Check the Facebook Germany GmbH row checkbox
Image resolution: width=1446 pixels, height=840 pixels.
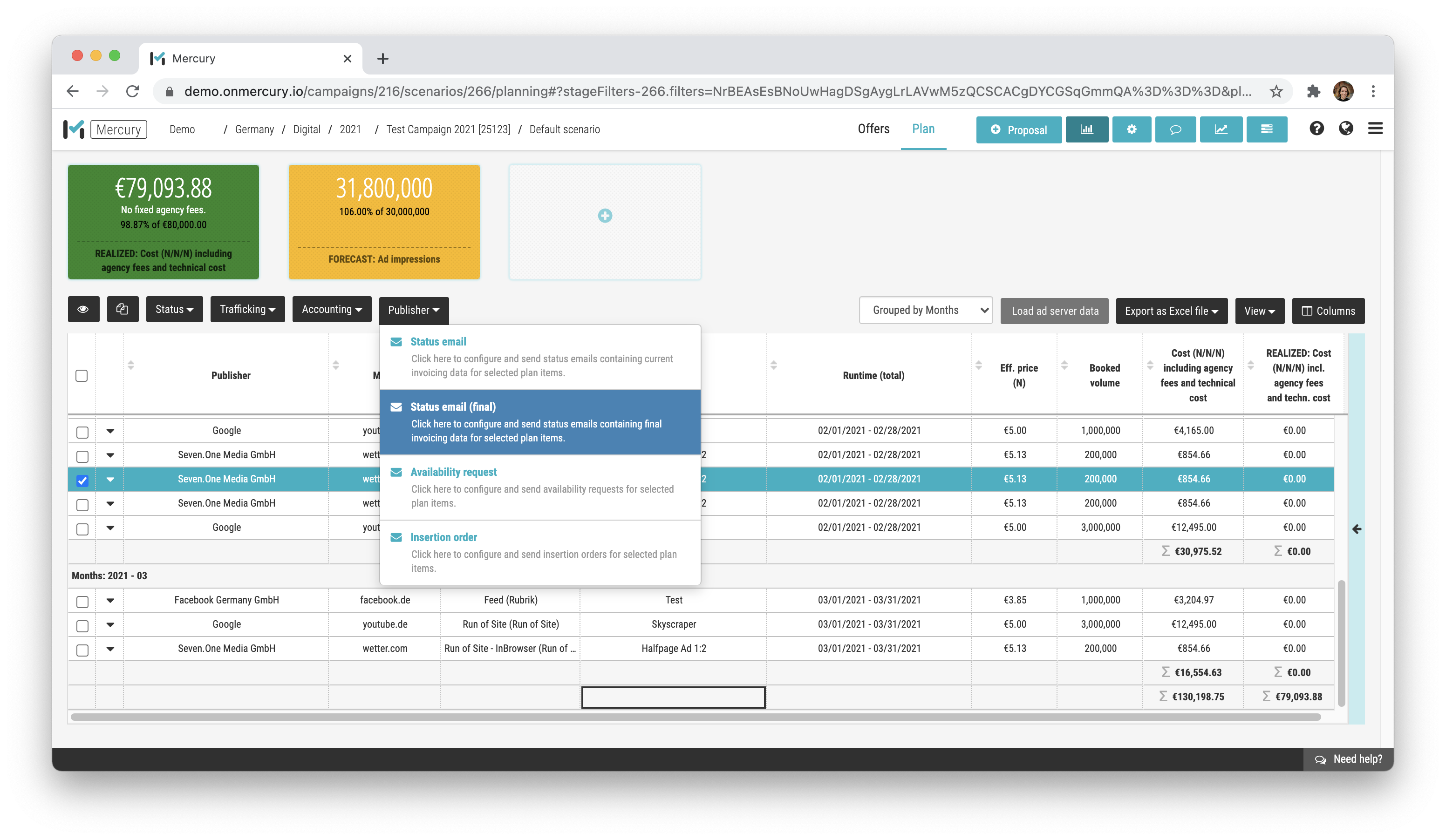click(82, 601)
